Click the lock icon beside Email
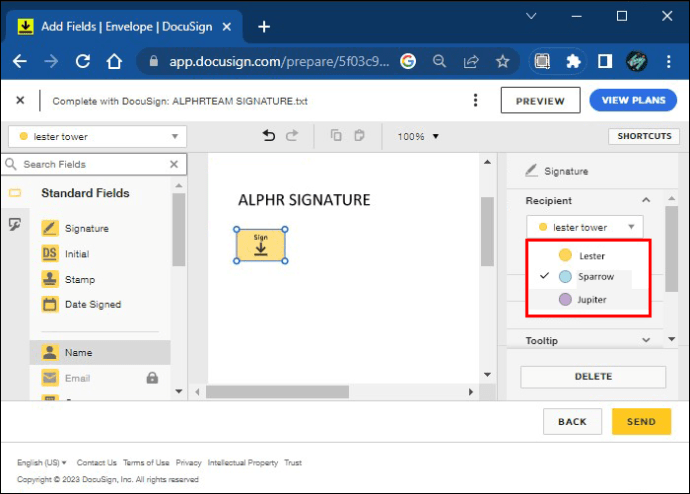690x494 pixels. (152, 377)
